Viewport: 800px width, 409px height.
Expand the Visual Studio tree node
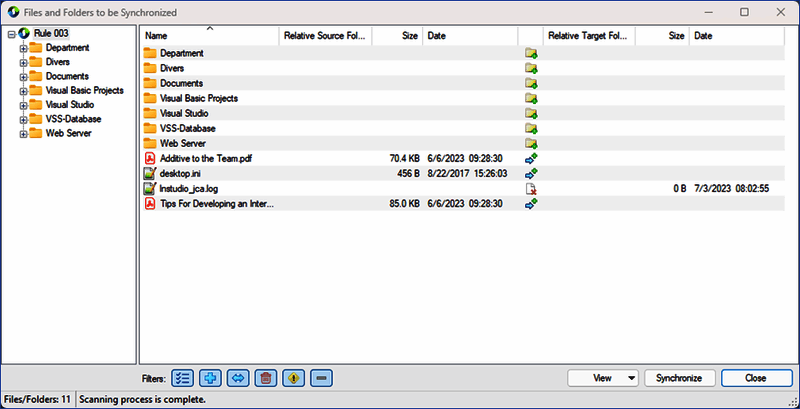coord(22,106)
